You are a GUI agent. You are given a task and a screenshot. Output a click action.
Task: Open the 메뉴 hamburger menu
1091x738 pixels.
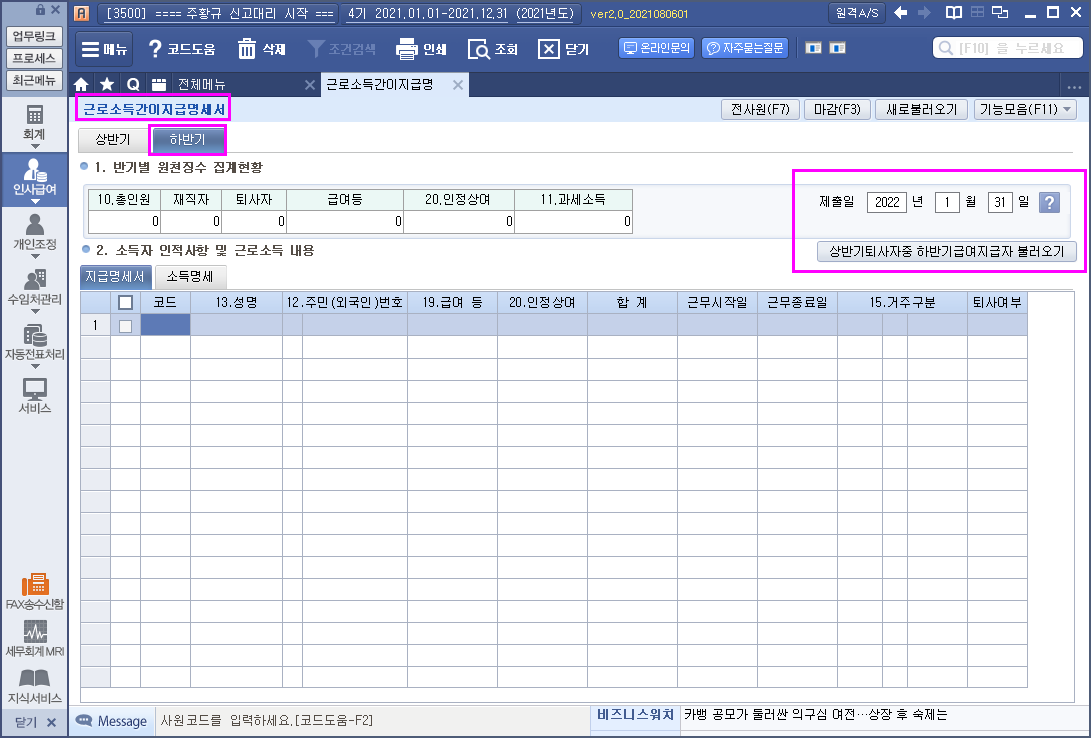[x=104, y=49]
